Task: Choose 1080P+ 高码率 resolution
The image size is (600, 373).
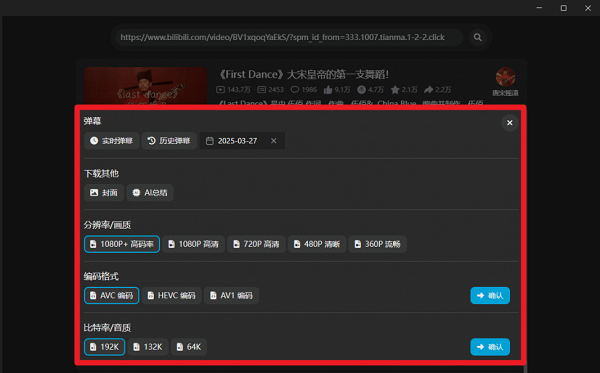Action: 122,244
